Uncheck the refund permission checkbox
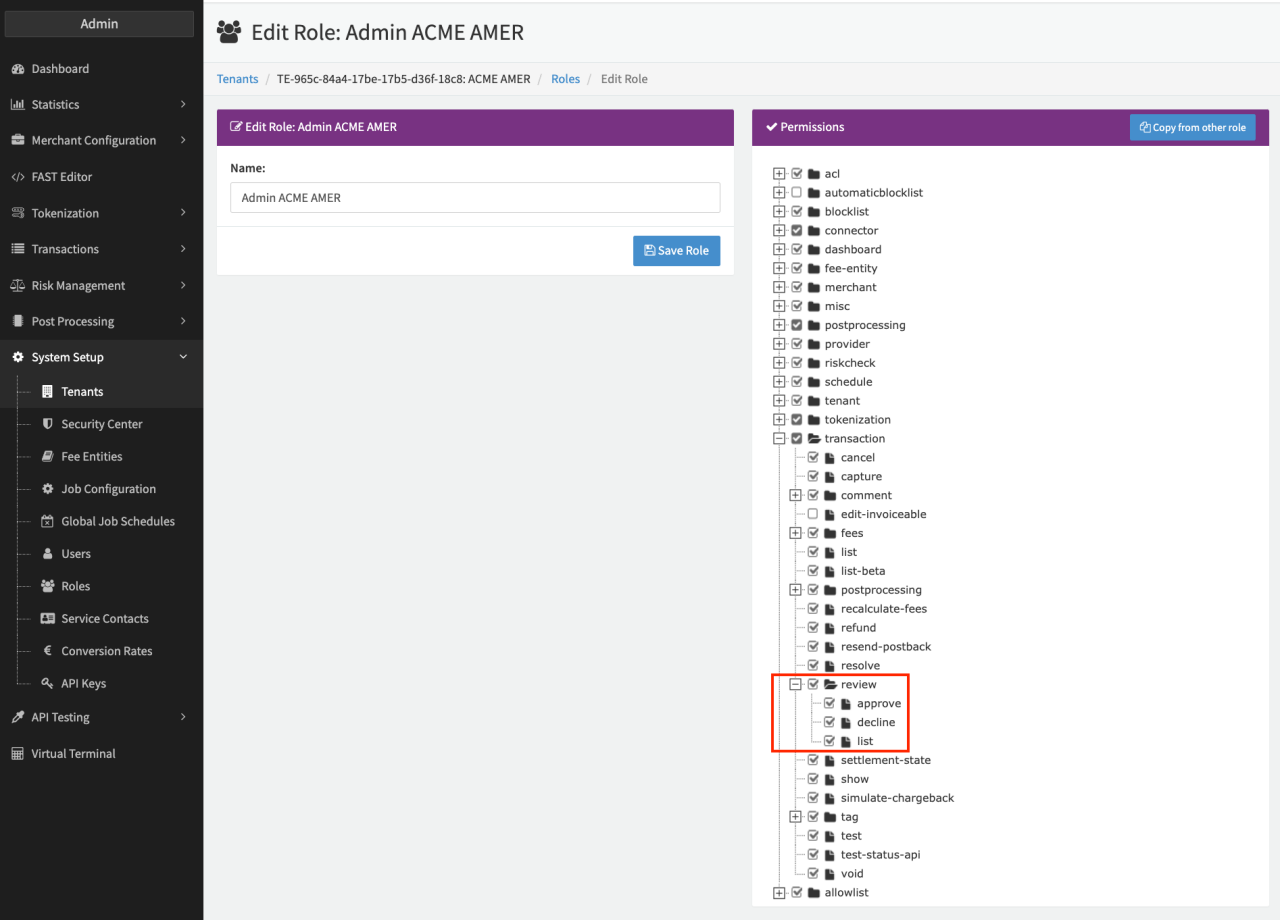Screen dimensions: 1280x920 [x=813, y=628]
